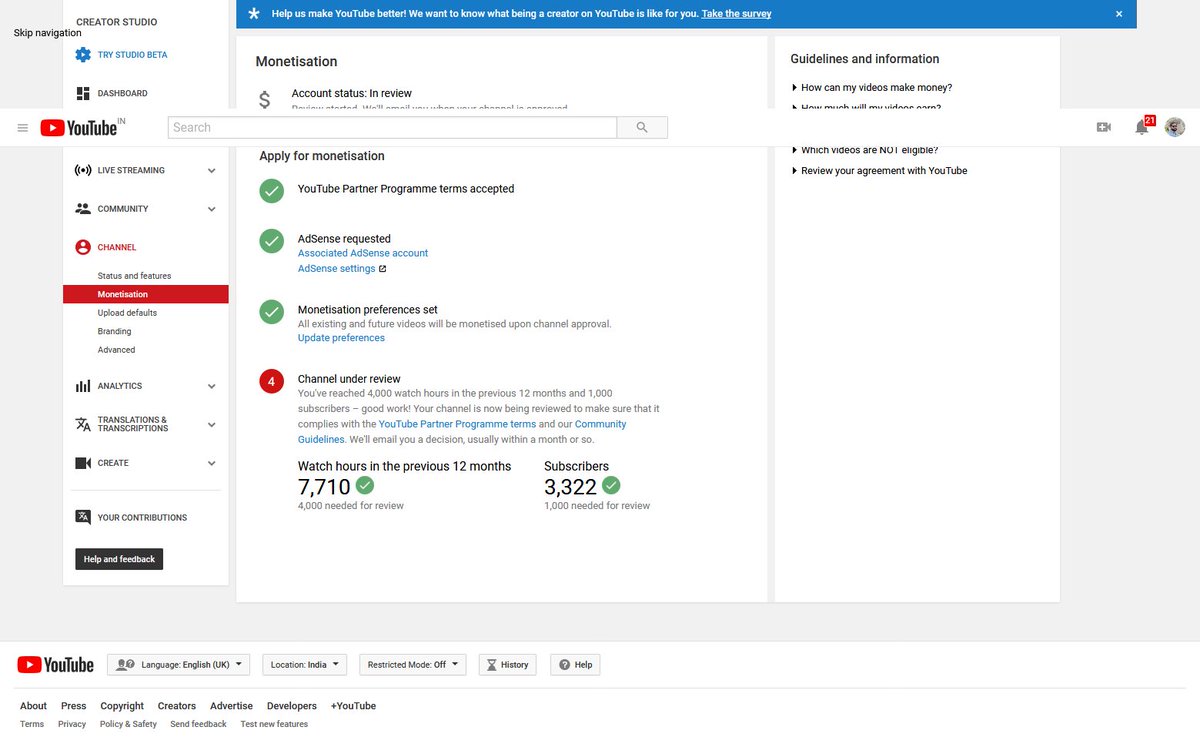Click the AdSense settings external link icon
1200x737 pixels.
pos(382,269)
